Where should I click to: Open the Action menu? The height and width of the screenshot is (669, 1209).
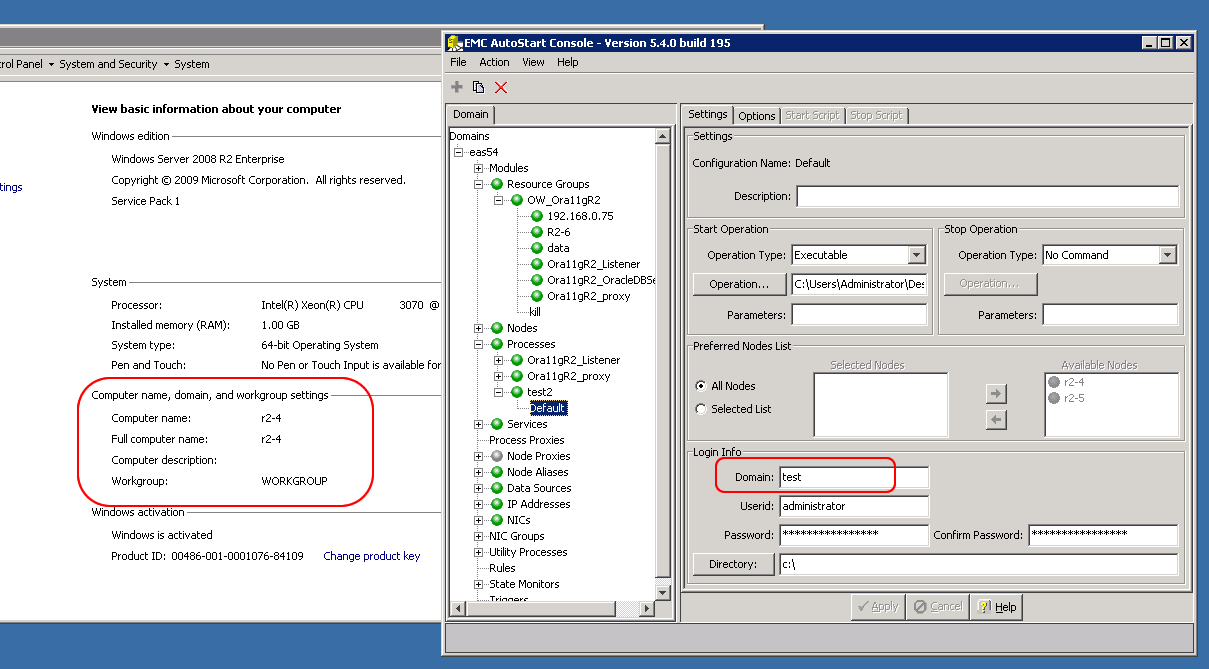[x=494, y=62]
